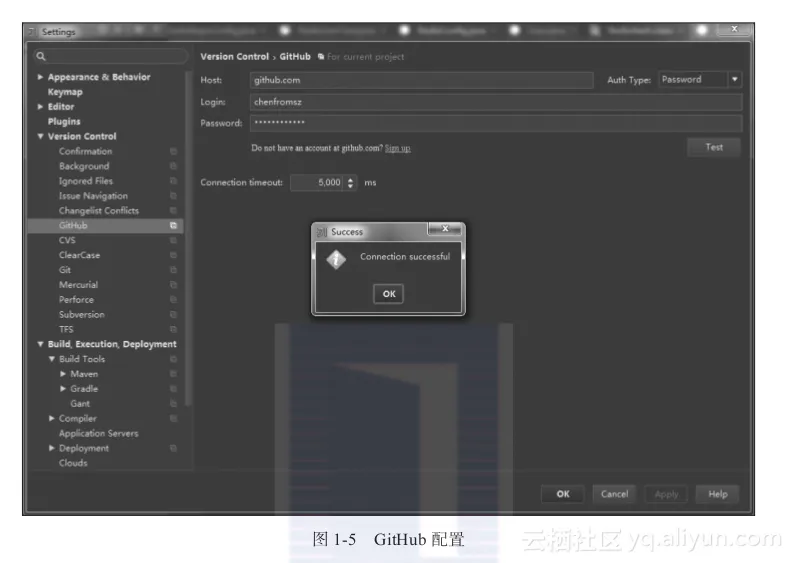Click the project icon next to the Background row

pos(173,166)
